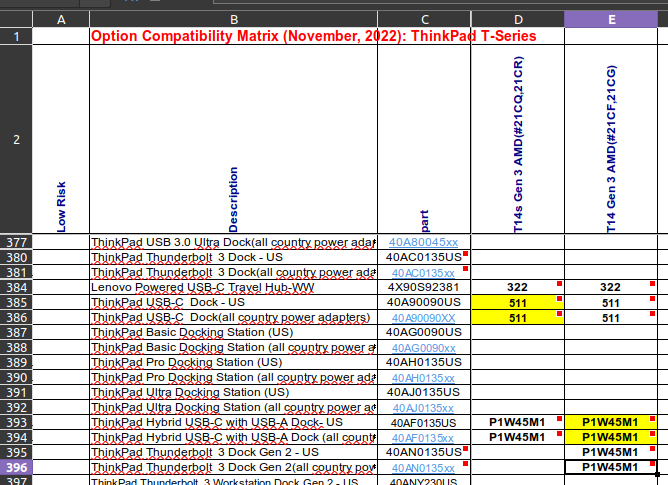Viewport: 668px width, 485px height.
Task: Select ThinkPad Hybrid USB-C with USB-A Dock- US cell
Action: pos(233,422)
